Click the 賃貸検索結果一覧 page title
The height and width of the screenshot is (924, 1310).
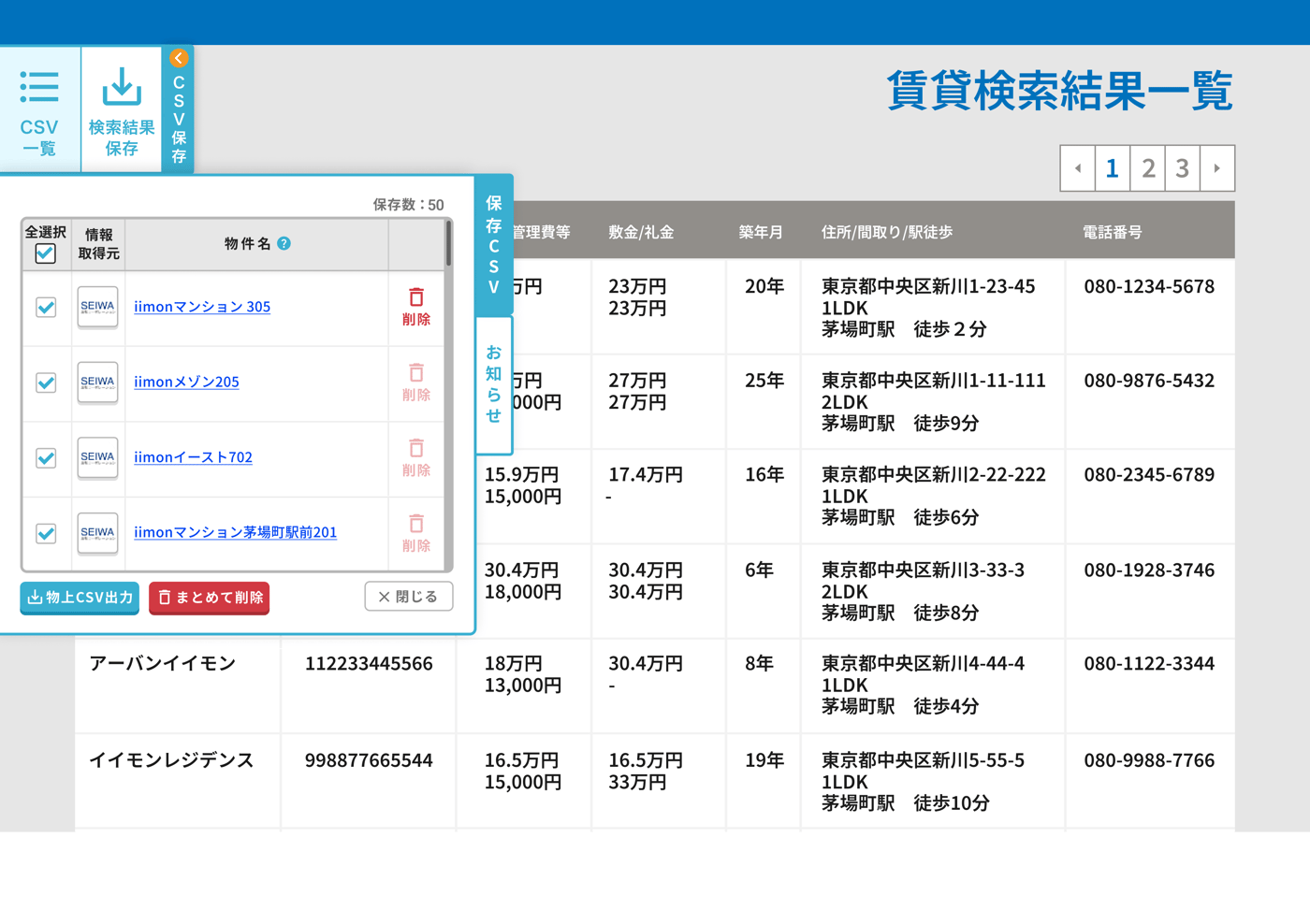[x=1059, y=92]
